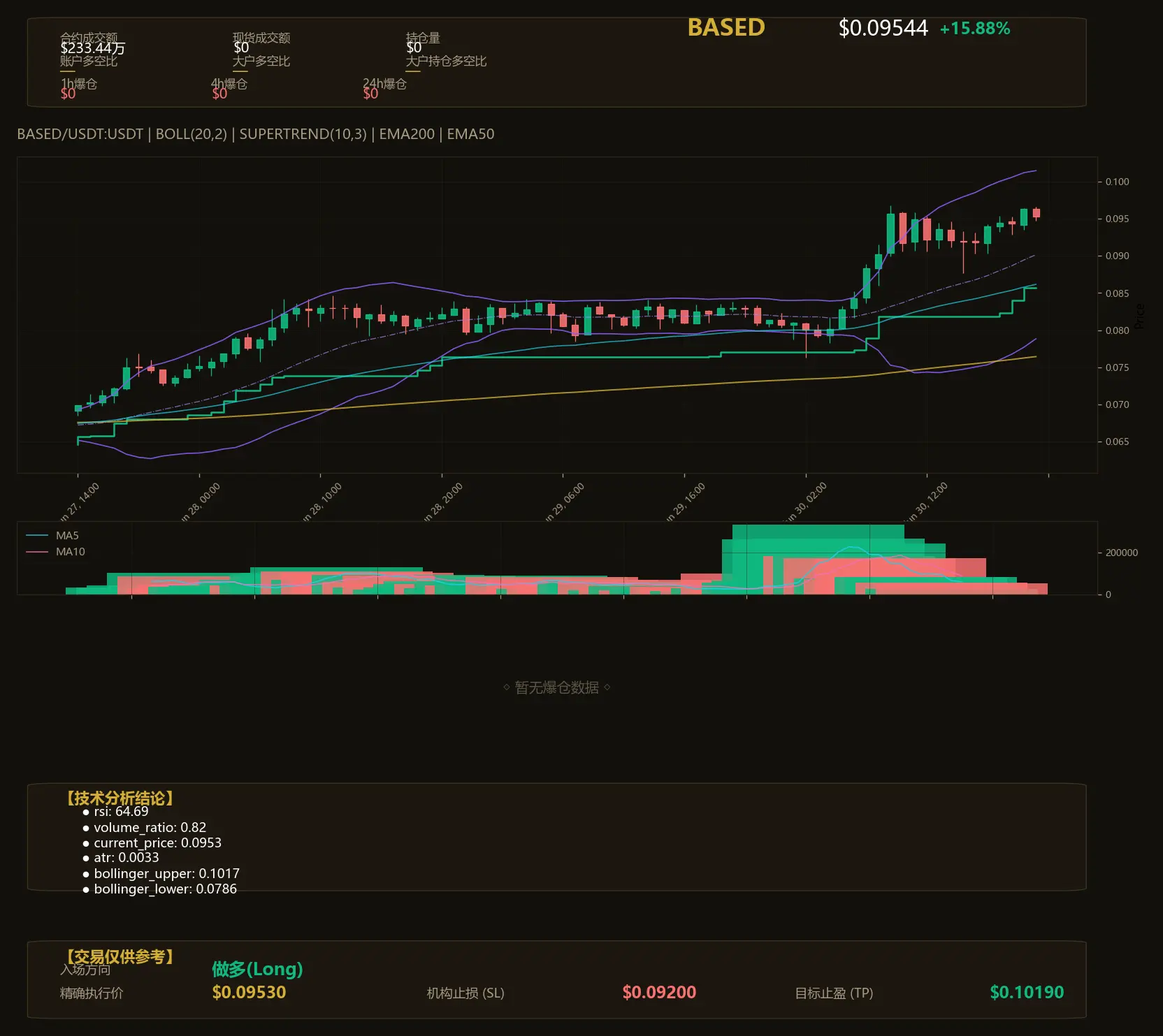The height and width of the screenshot is (1036, 1163).
Task: Click the 大户多空比 label
Action: coord(261,61)
